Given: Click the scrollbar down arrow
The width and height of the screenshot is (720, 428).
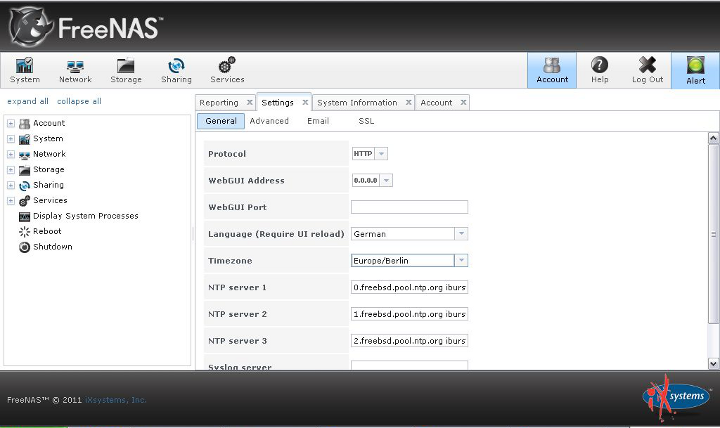Looking at the screenshot, I should tap(713, 364).
